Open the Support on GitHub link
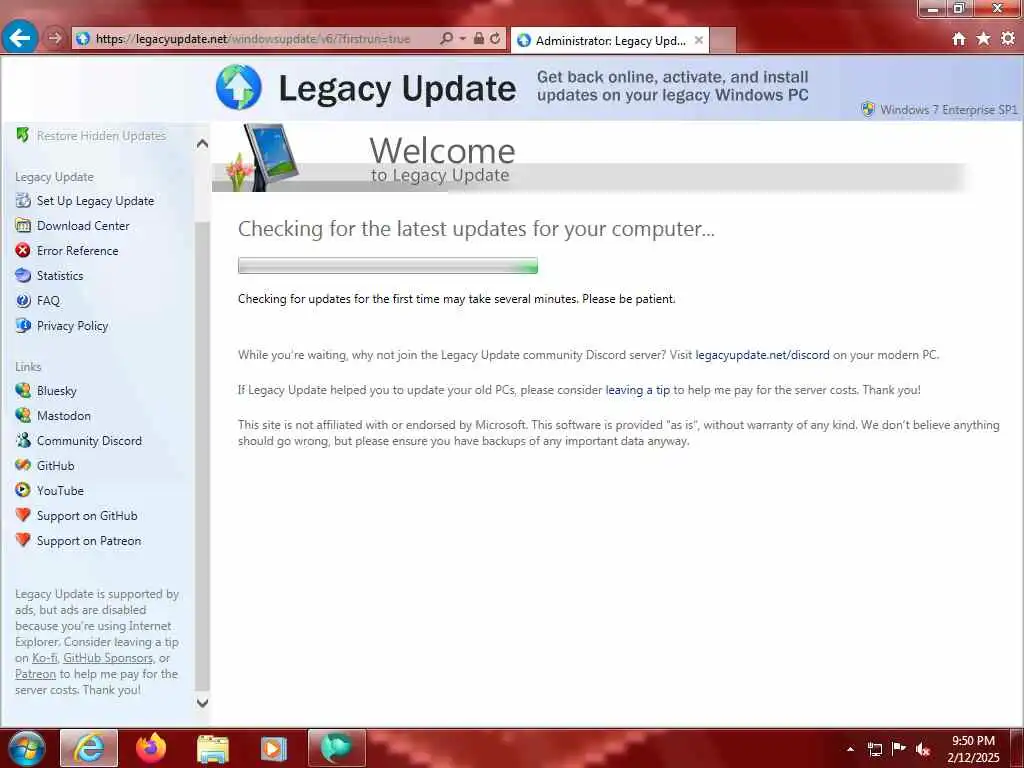This screenshot has height=768, width=1024. pos(87,516)
